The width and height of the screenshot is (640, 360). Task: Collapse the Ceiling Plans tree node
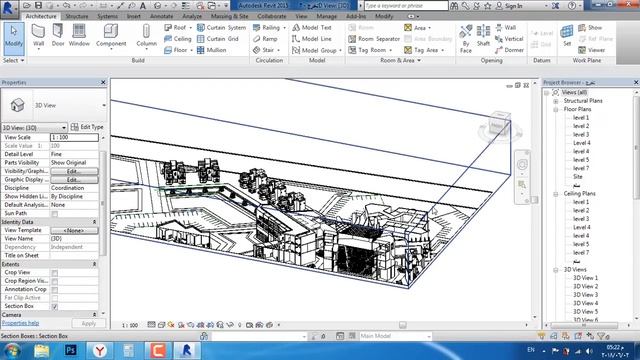coord(556,194)
